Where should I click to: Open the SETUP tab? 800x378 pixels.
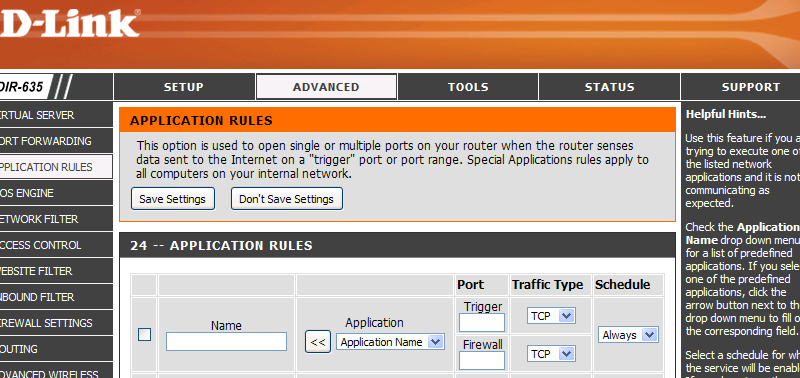pos(184,87)
